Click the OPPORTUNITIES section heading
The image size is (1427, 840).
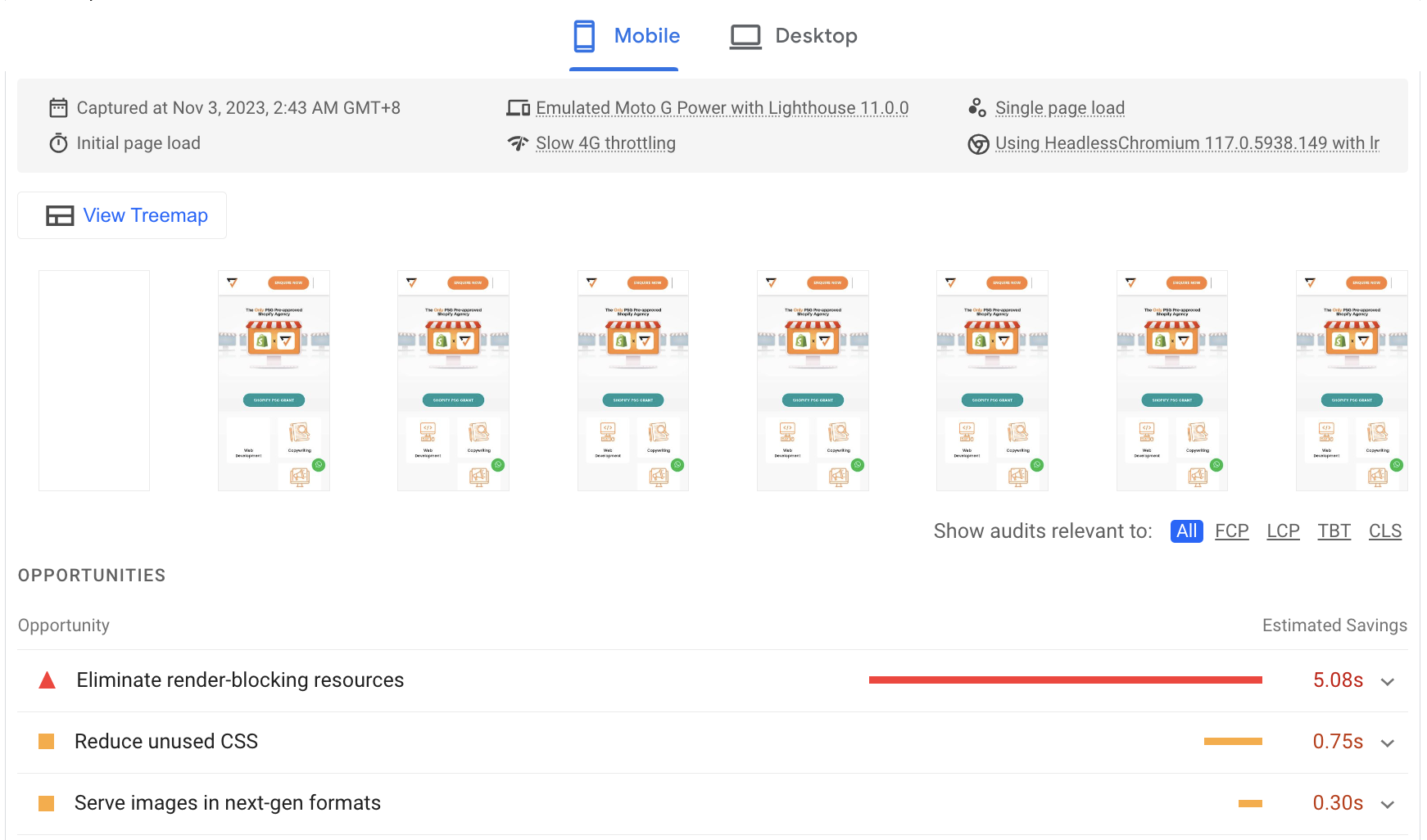92,576
